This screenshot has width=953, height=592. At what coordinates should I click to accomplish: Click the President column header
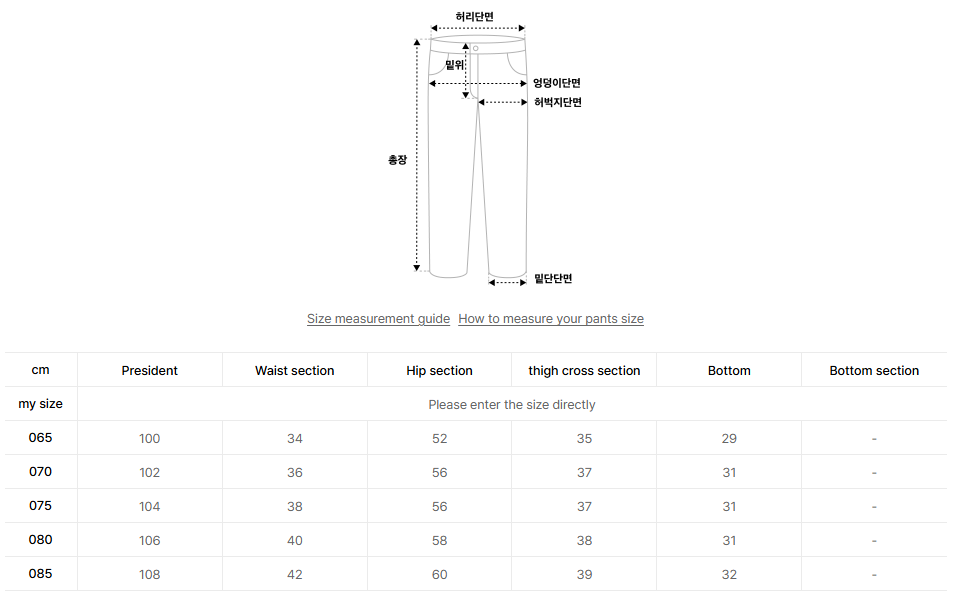tap(149, 371)
